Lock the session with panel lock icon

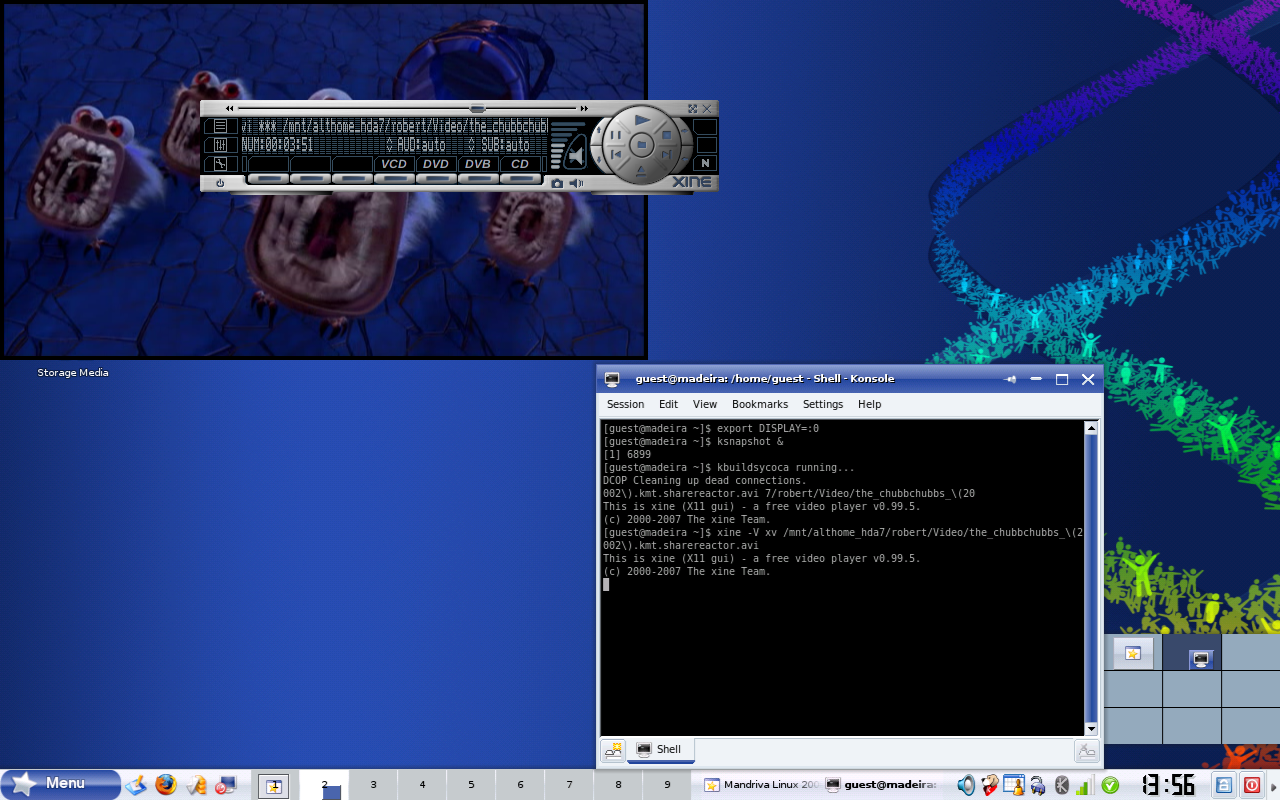click(x=1224, y=785)
